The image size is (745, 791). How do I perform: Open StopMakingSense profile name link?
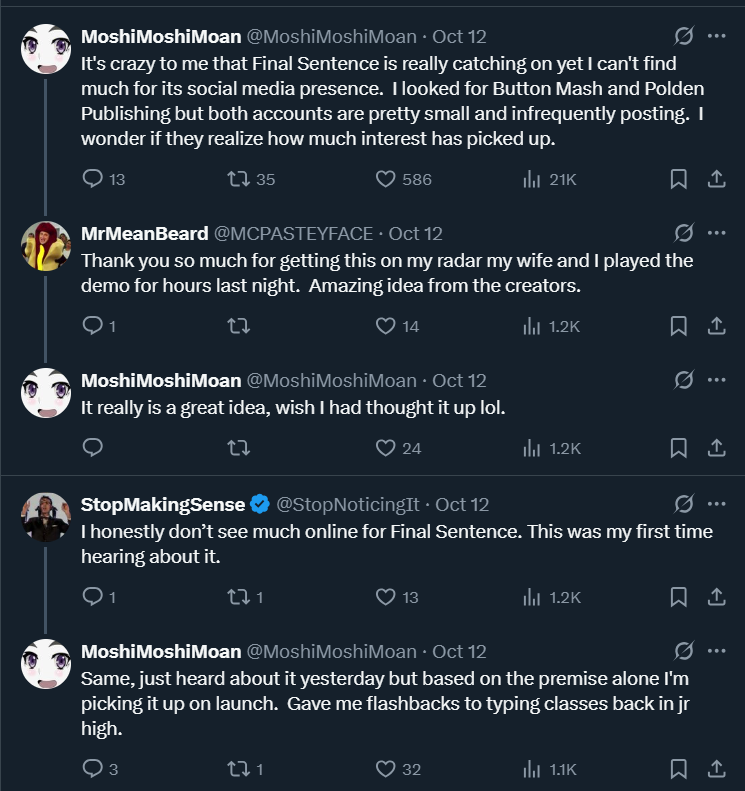pyautogui.click(x=161, y=504)
